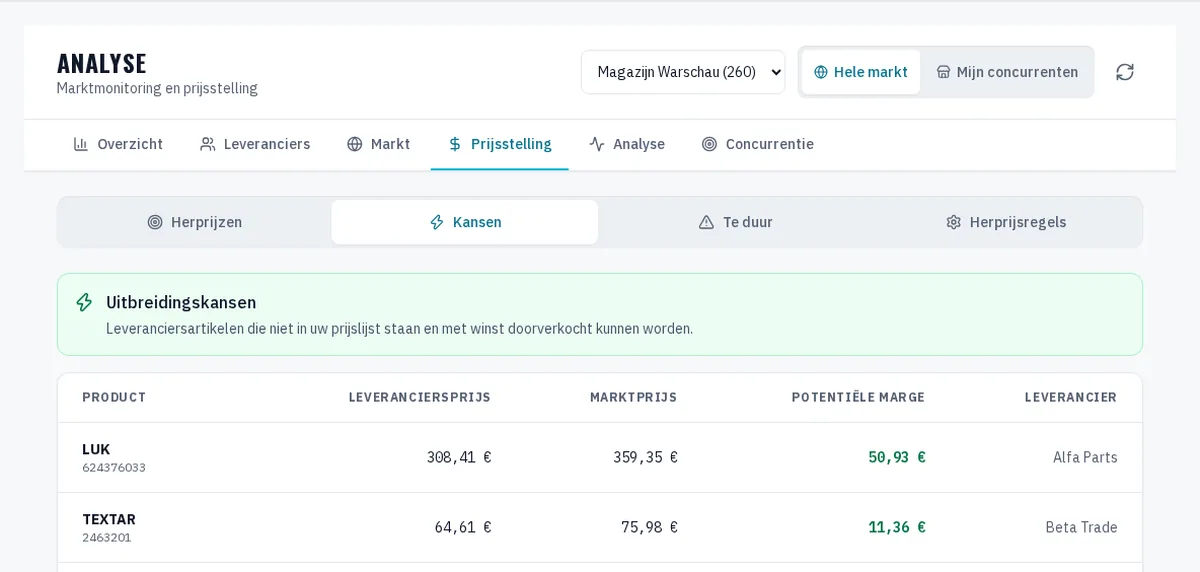This screenshot has width=1200, height=572.
Task: Click the refresh icon next to Mijn concurrenten
Action: tap(1125, 72)
